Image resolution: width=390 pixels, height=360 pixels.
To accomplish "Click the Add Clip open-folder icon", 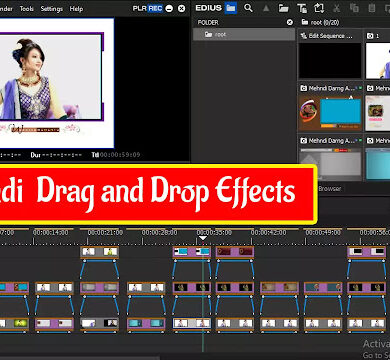I will point(283,8).
